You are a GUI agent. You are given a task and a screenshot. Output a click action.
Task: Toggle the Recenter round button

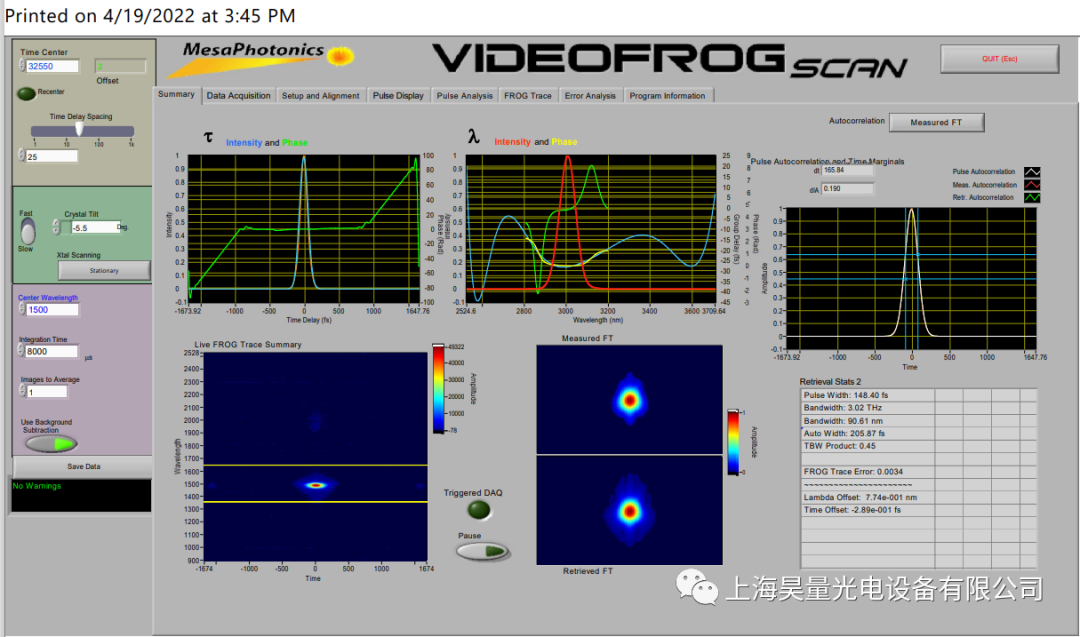26,93
